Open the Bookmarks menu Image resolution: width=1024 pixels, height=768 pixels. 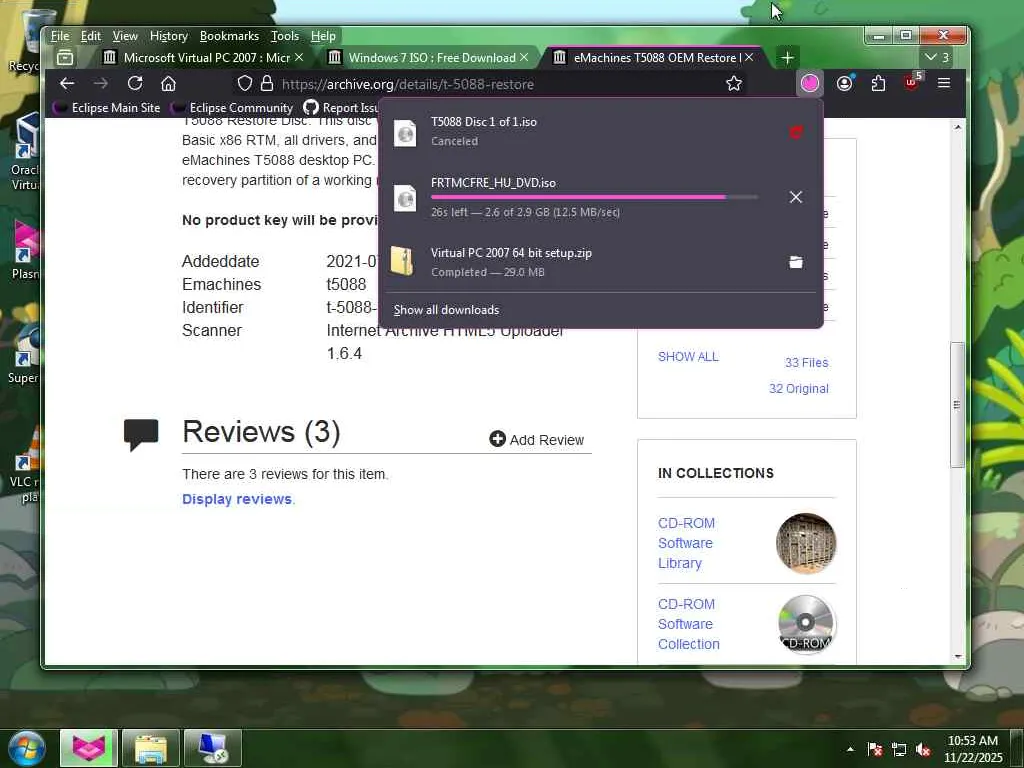(x=229, y=36)
